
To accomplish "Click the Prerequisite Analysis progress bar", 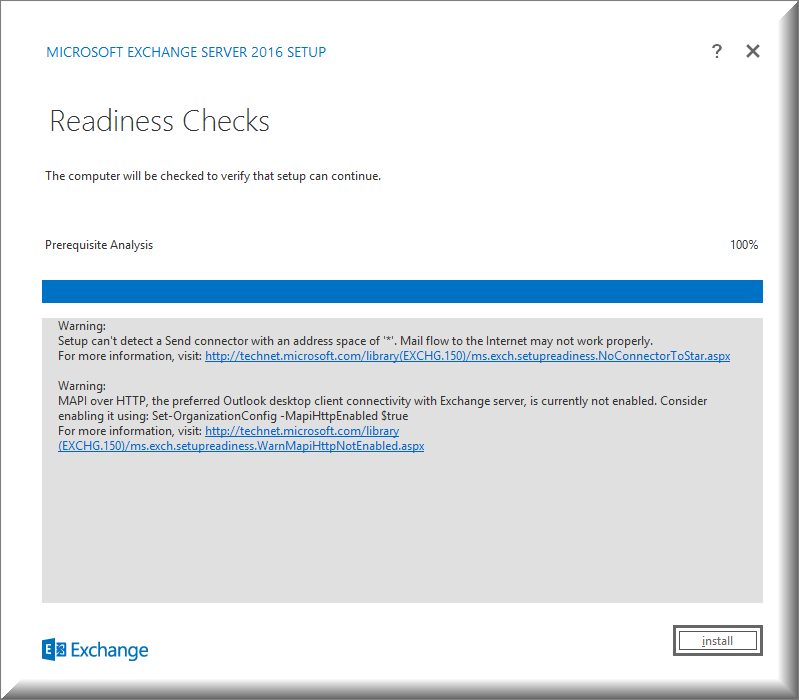I will pyautogui.click(x=402, y=291).
